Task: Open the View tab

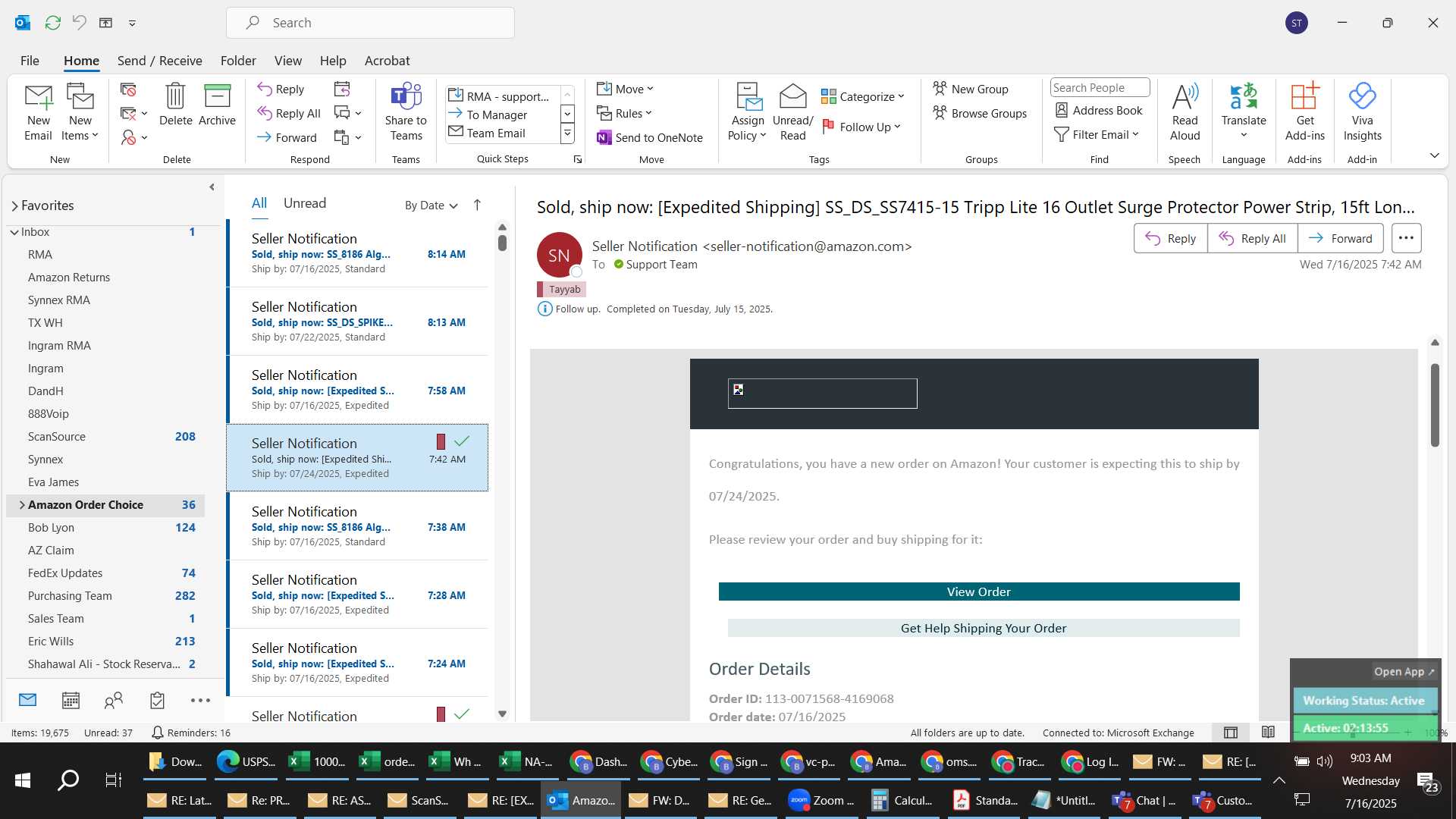Action: (x=287, y=61)
